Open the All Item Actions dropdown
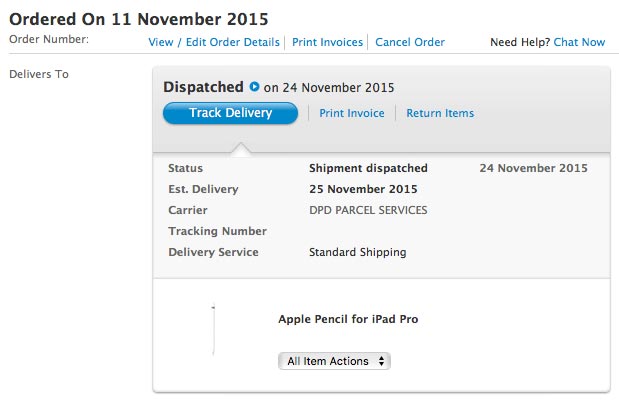The height and width of the screenshot is (401, 619). coord(334,361)
